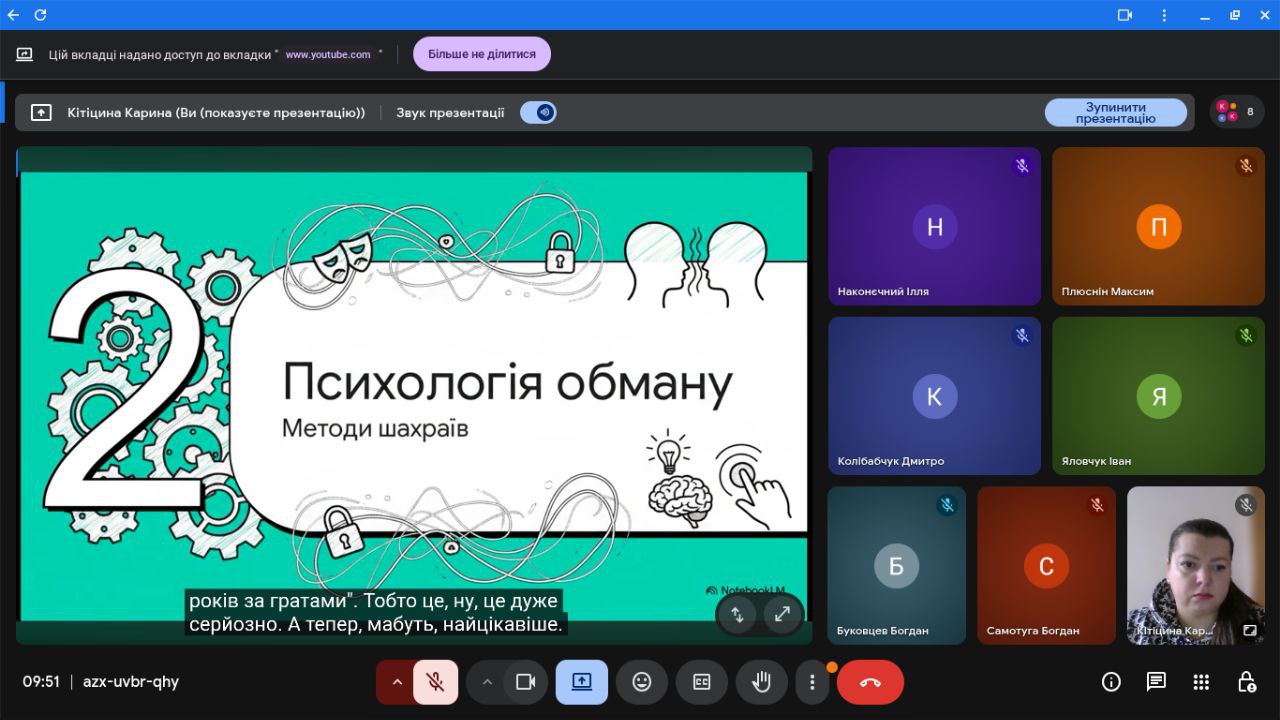Toggle the camera button

pos(525,682)
